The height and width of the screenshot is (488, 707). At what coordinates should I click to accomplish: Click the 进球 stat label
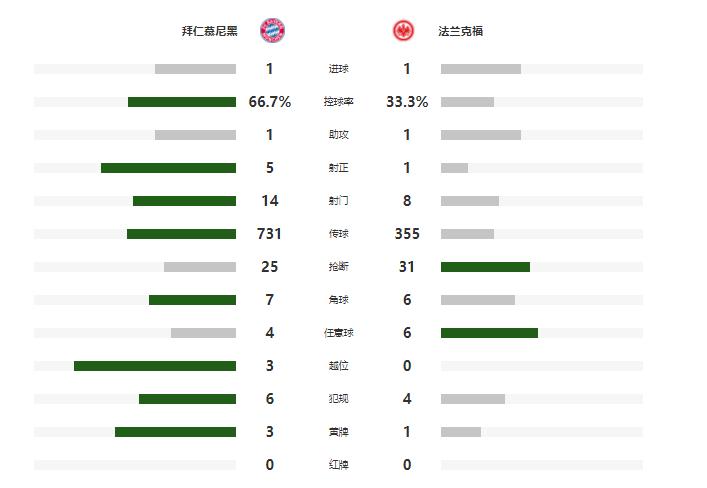coord(338,69)
